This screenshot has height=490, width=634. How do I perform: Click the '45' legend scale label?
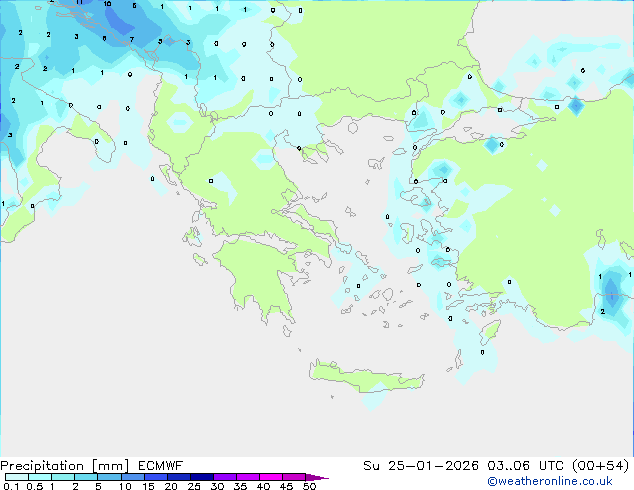click(287, 486)
